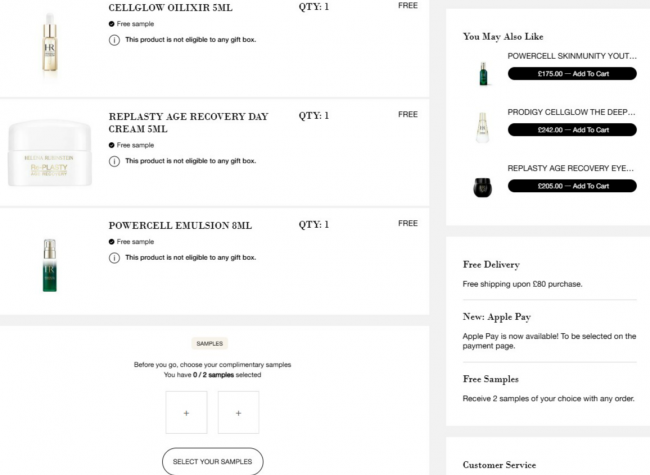The image size is (650, 475).
Task: Click the Select Your Samples button
Action: tap(213, 461)
